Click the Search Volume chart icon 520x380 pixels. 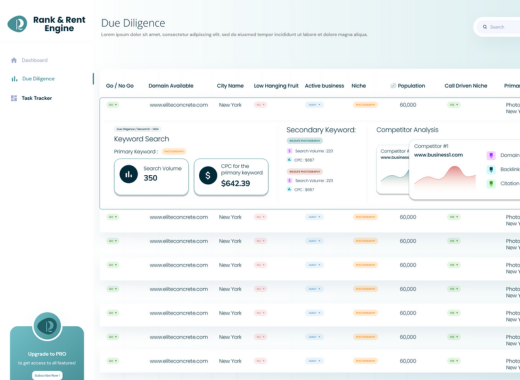(x=129, y=174)
